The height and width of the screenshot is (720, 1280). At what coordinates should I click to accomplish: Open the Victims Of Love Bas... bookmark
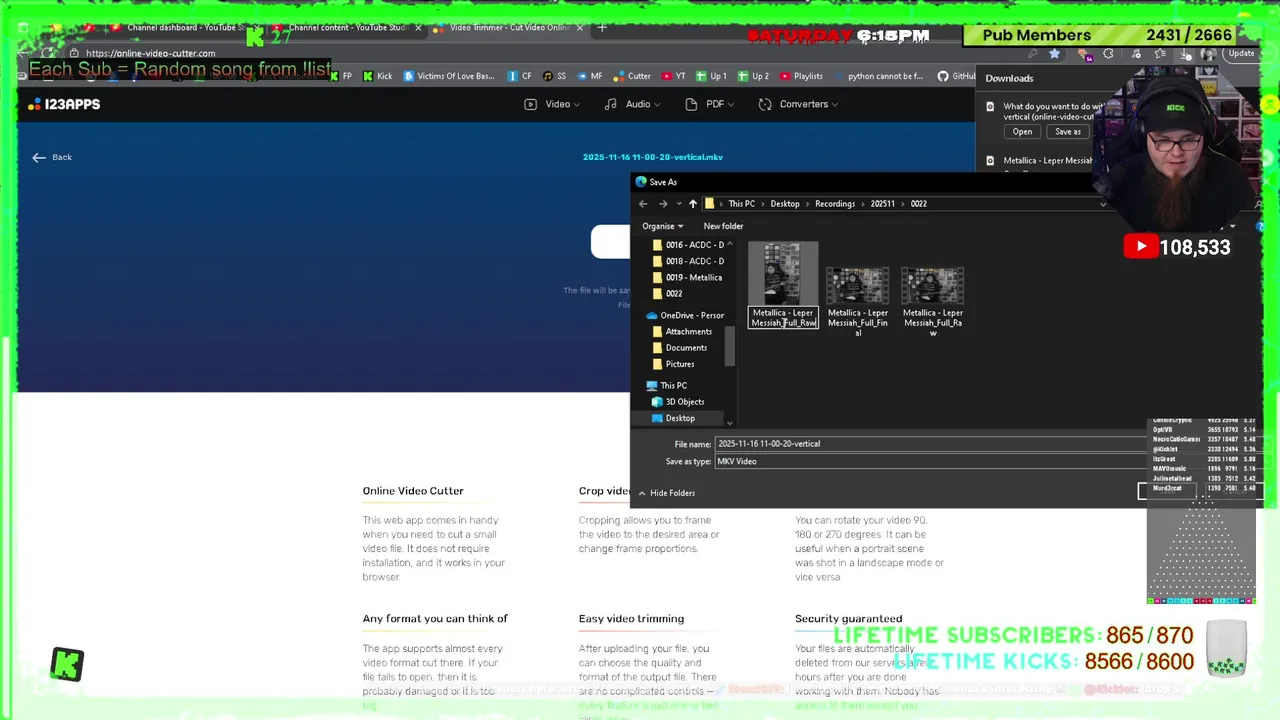click(449, 76)
